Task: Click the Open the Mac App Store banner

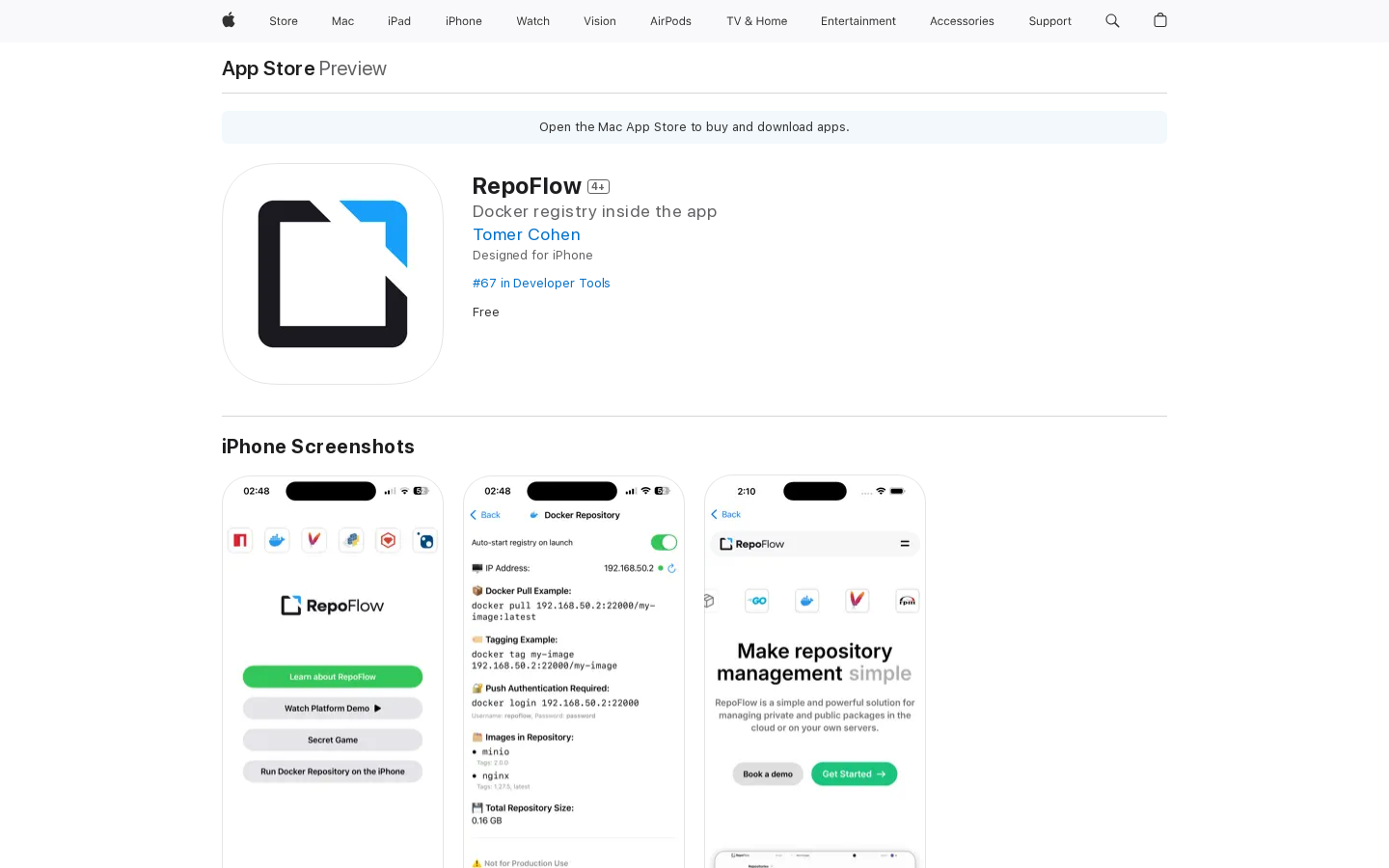Action: tap(694, 127)
